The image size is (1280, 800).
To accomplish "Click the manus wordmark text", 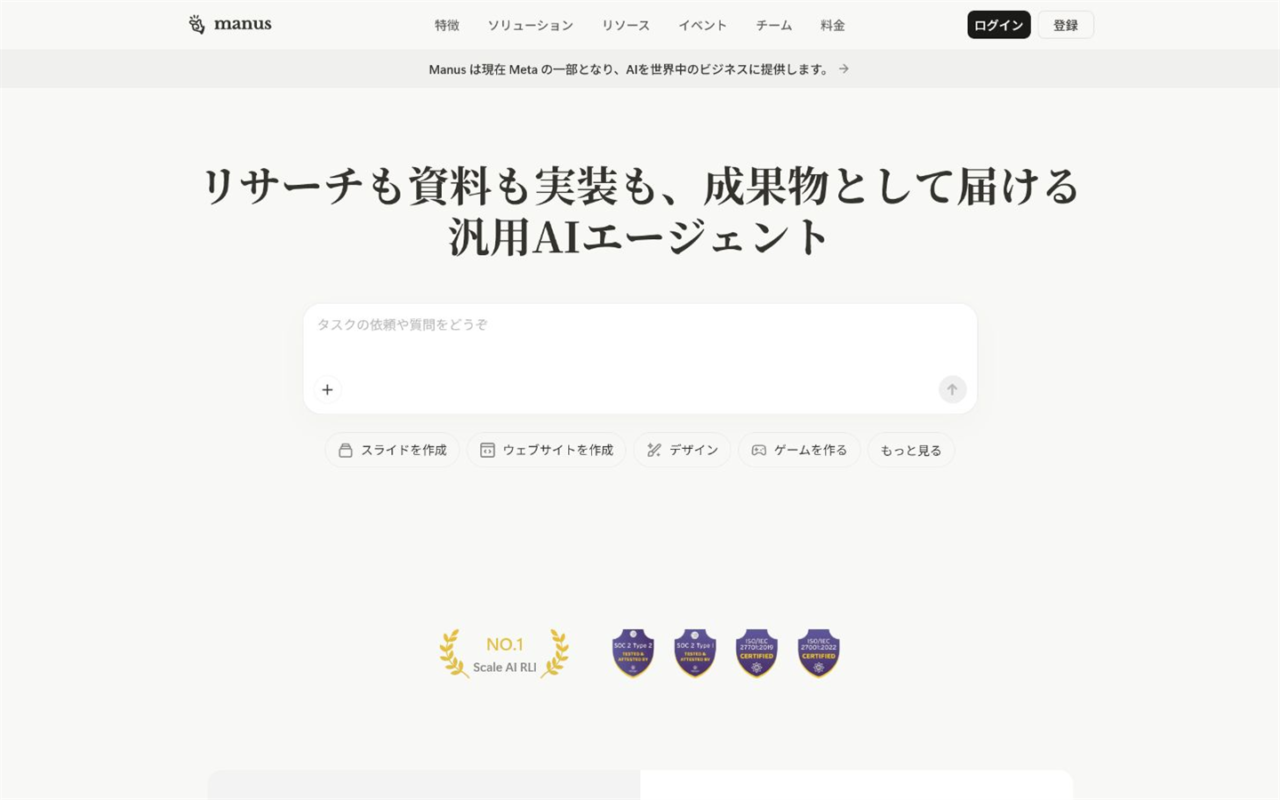I will 242,24.
